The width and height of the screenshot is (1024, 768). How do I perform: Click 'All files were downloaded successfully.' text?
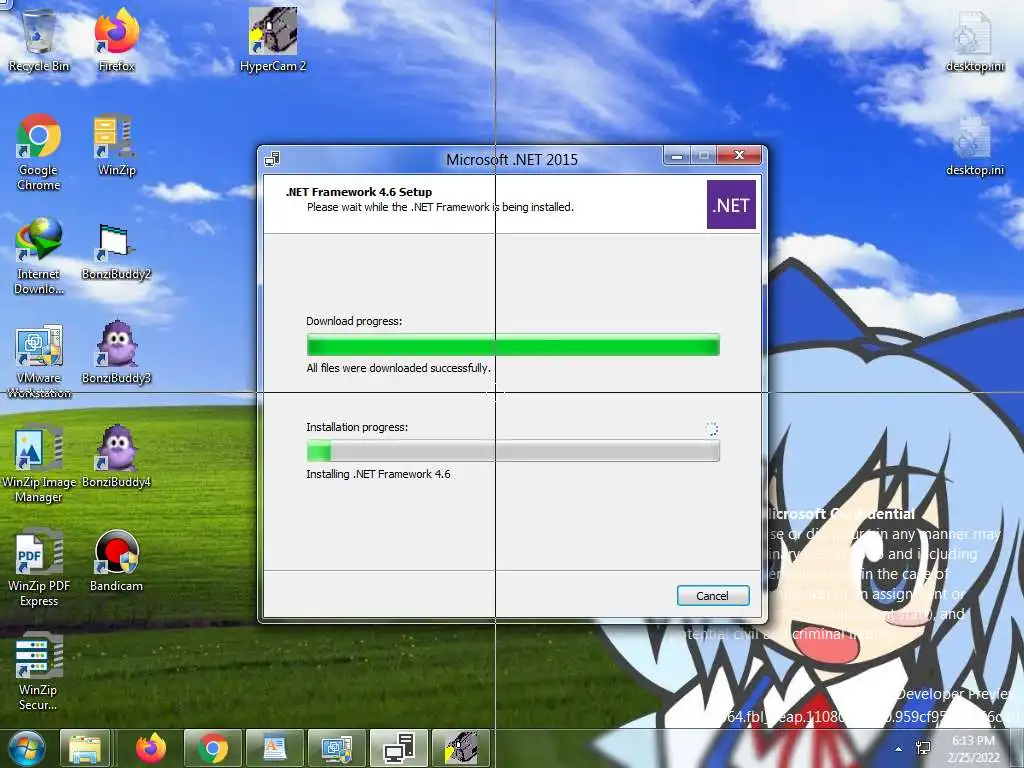point(398,368)
